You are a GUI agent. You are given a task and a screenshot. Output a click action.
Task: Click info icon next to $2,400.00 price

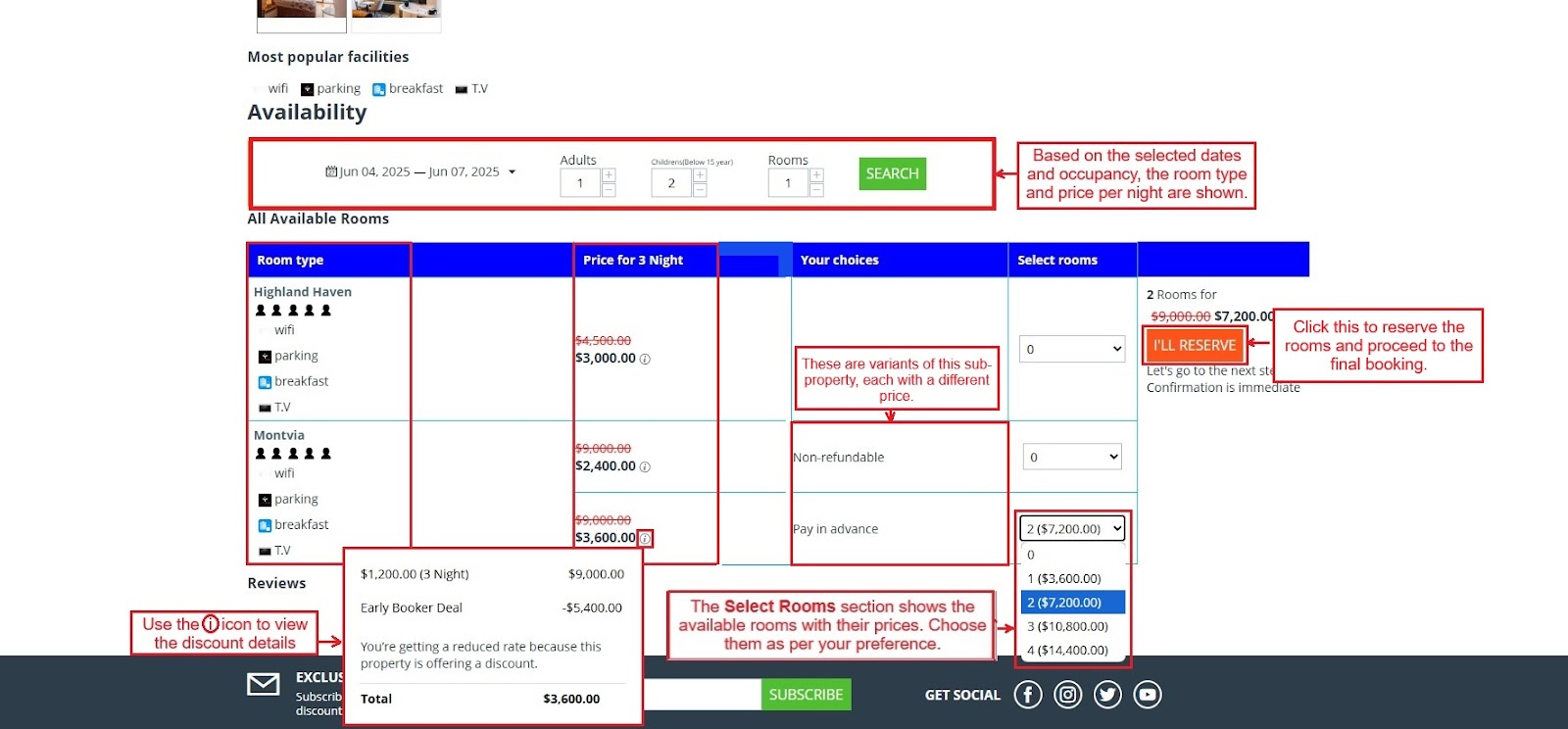click(x=645, y=467)
